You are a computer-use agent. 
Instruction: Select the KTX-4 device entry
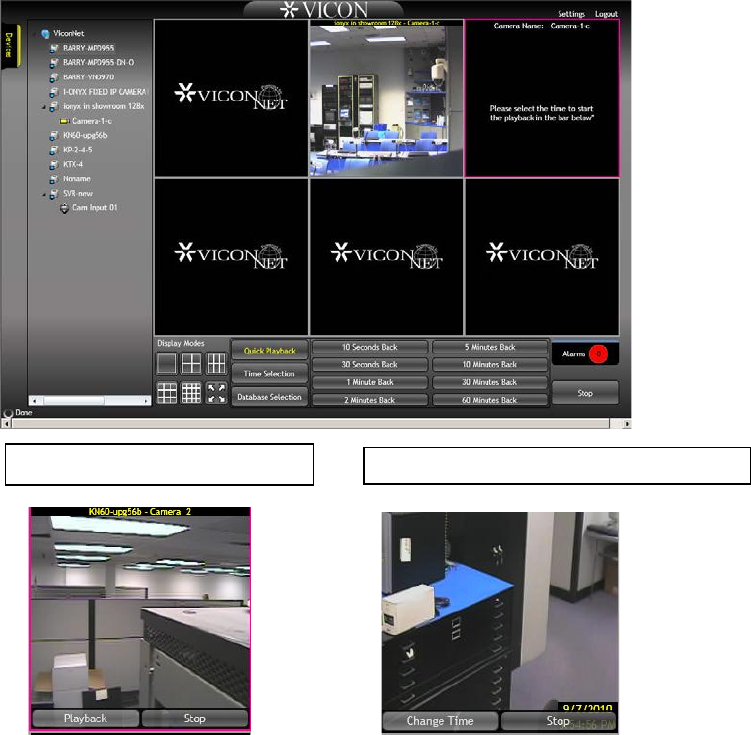click(x=73, y=165)
